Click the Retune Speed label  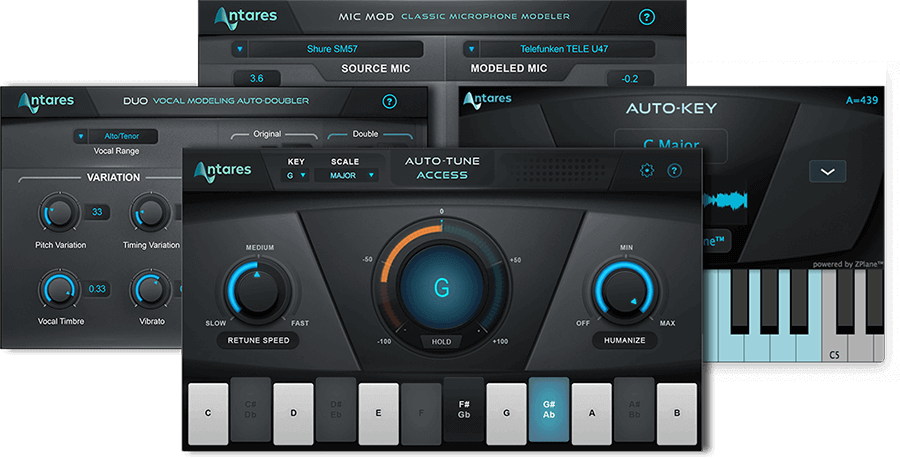258,340
